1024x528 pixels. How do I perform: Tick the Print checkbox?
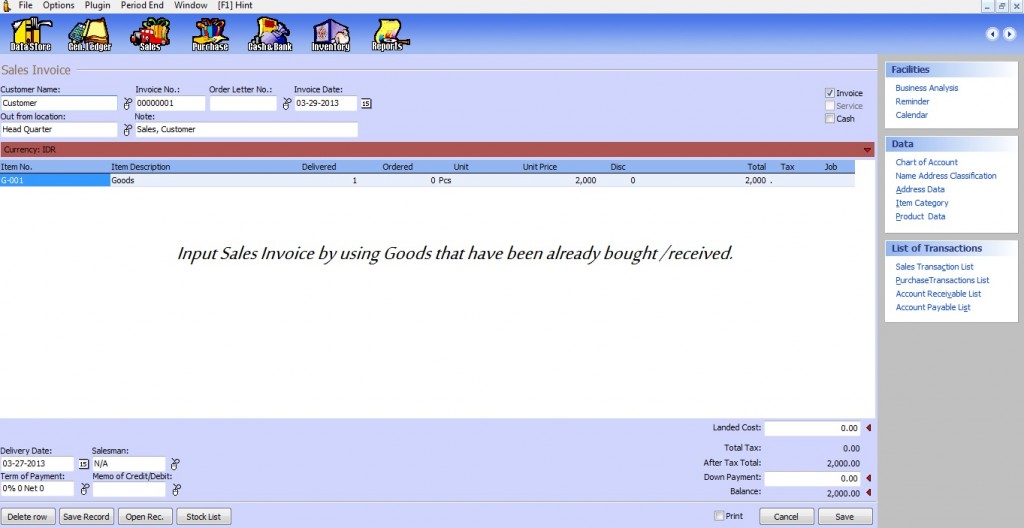point(719,516)
